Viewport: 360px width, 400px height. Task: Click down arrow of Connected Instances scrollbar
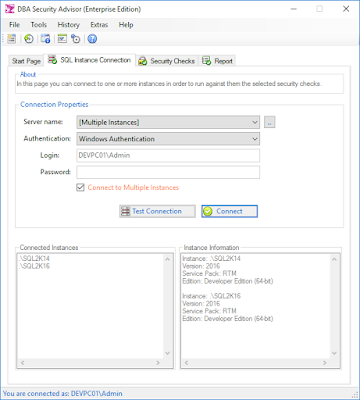[x=168, y=353]
